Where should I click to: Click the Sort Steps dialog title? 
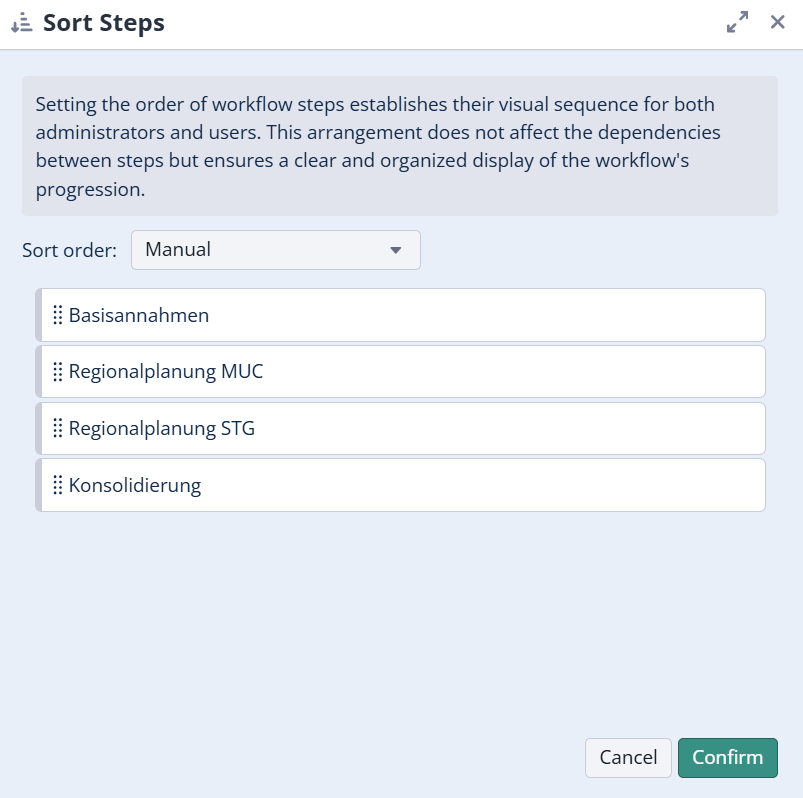(x=104, y=23)
